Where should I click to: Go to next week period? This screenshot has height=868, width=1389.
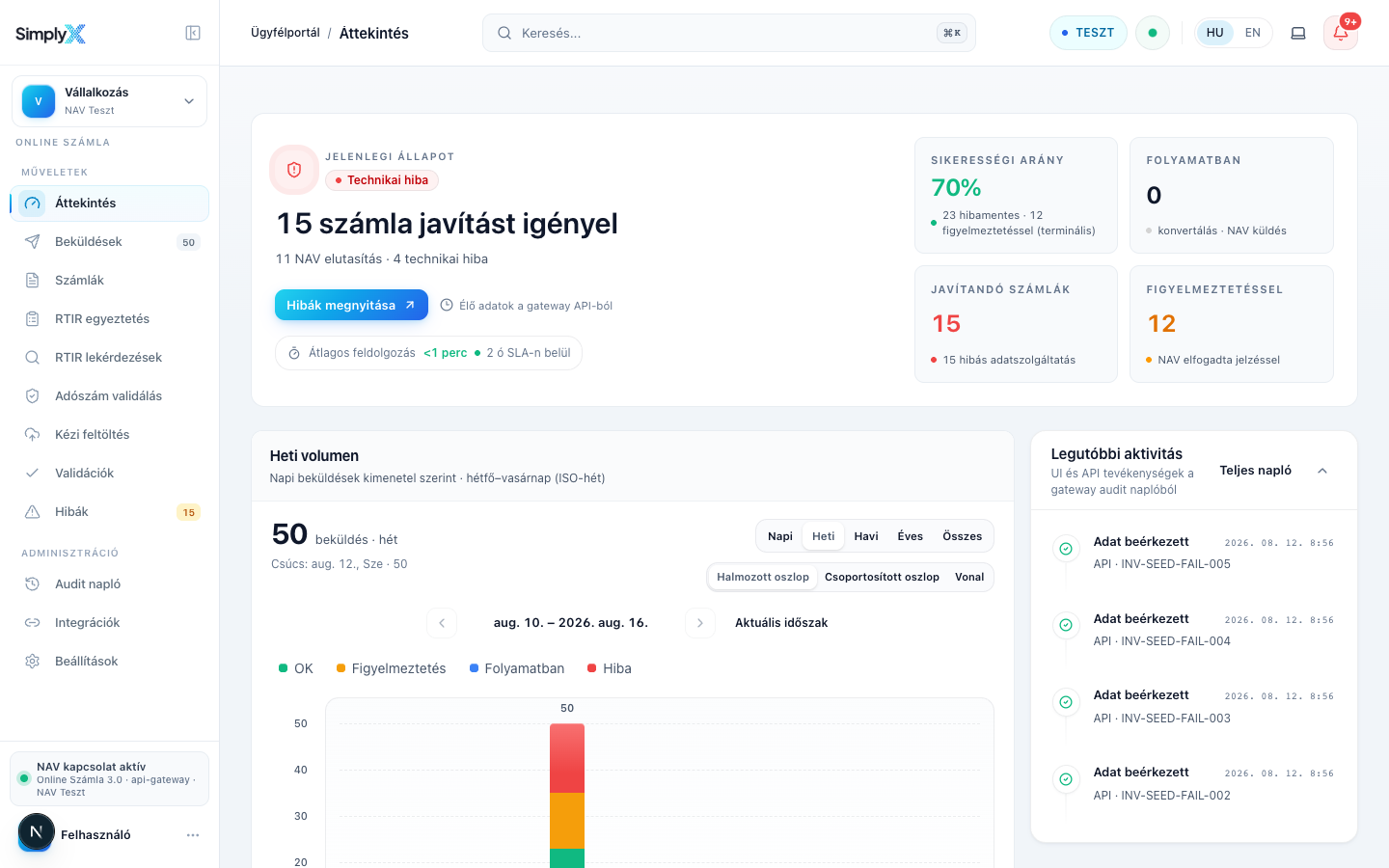click(700, 623)
